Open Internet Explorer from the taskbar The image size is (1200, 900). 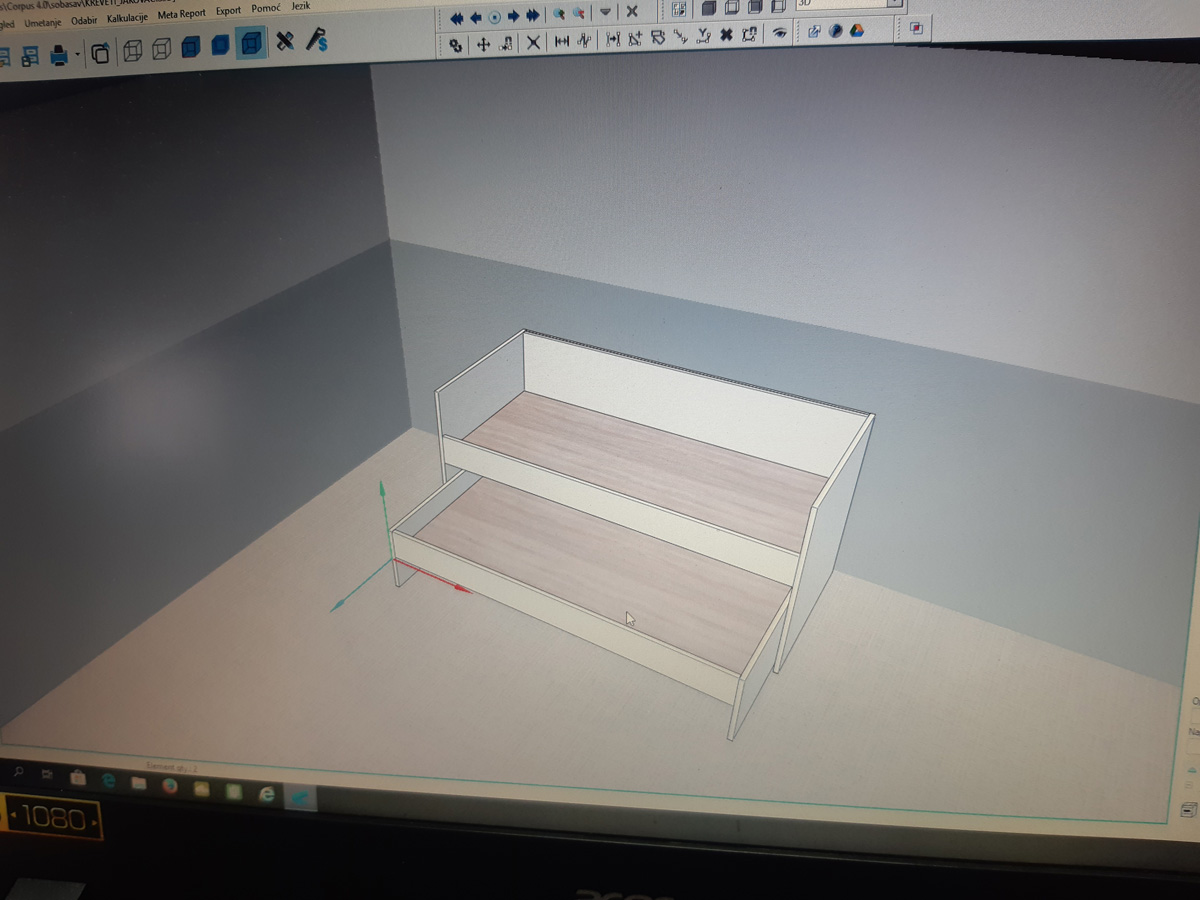click(x=266, y=792)
